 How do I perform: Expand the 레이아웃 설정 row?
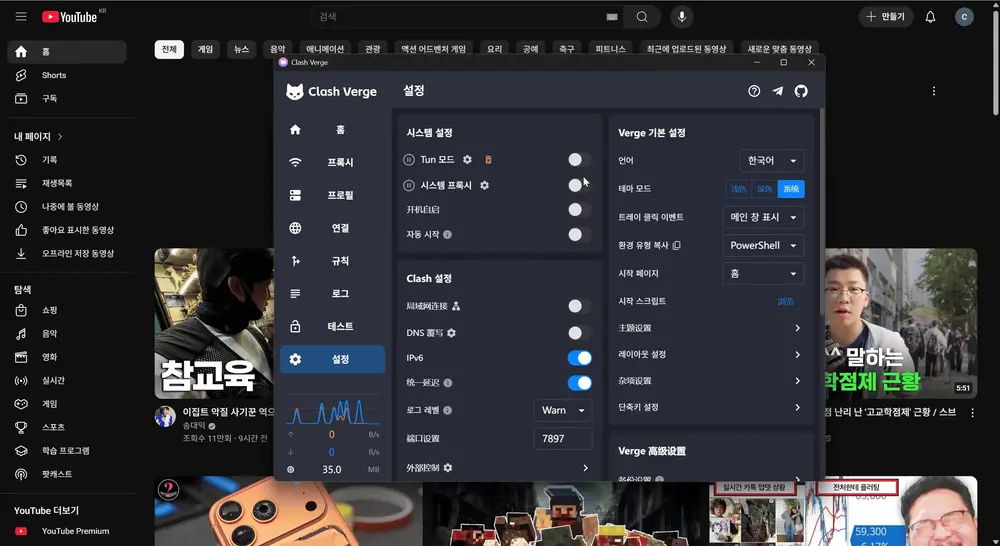coord(710,355)
